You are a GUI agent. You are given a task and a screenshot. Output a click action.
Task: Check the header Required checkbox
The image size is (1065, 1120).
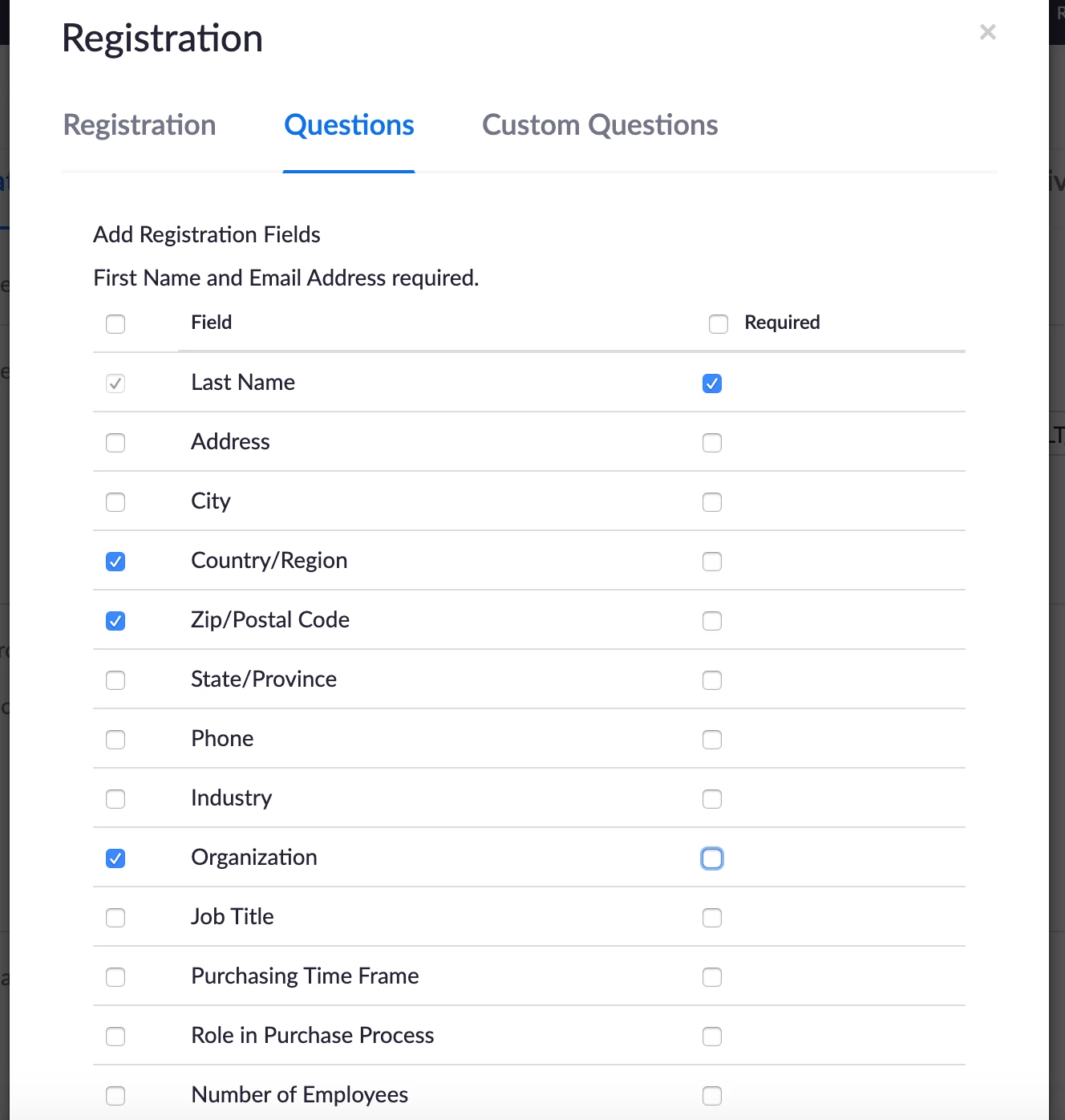(x=719, y=324)
